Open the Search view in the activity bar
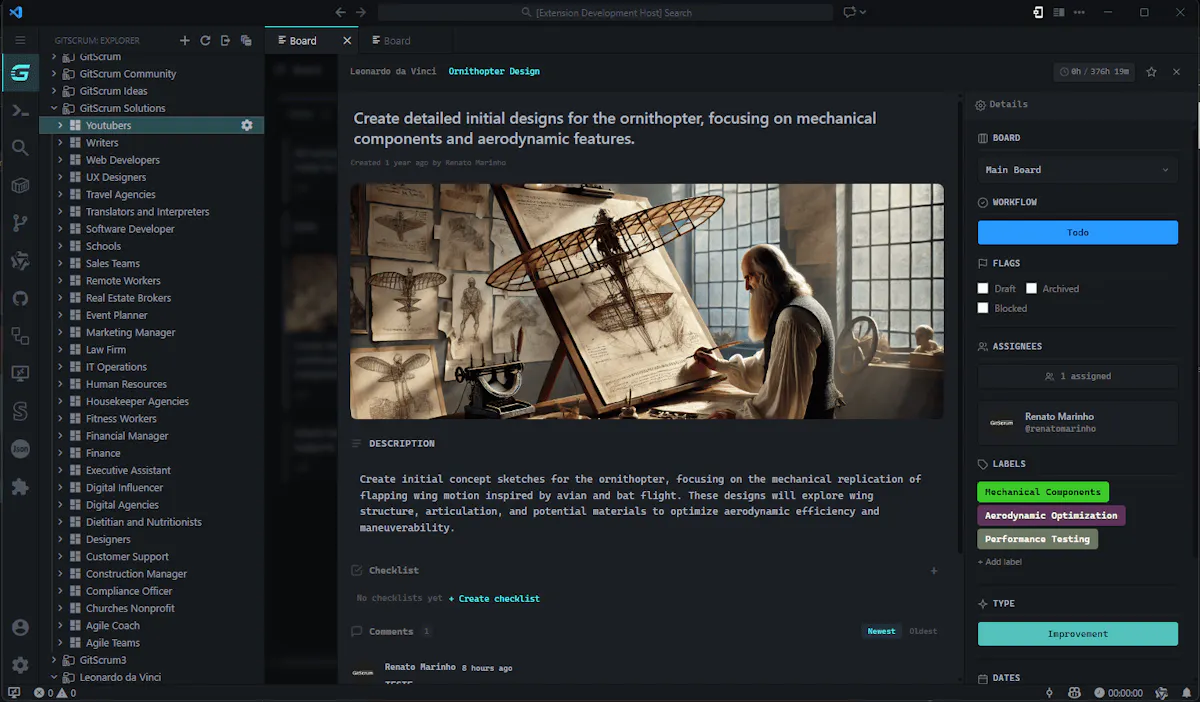 pyautogui.click(x=20, y=148)
